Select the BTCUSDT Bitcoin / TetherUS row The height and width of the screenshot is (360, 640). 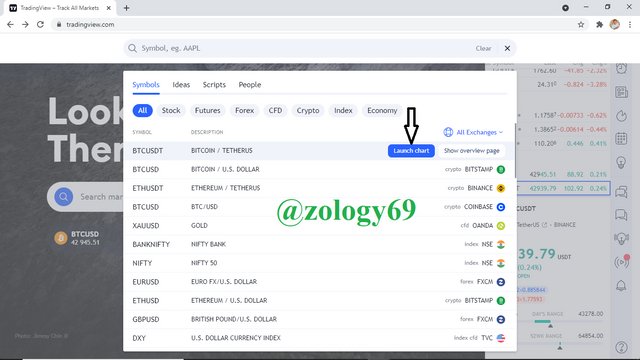[x=319, y=151]
